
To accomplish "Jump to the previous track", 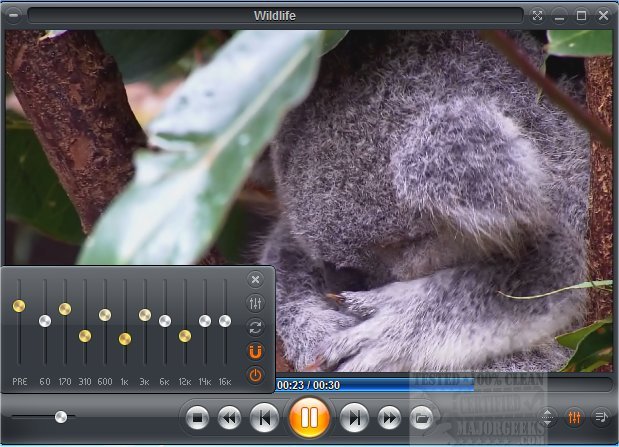I will coord(264,417).
